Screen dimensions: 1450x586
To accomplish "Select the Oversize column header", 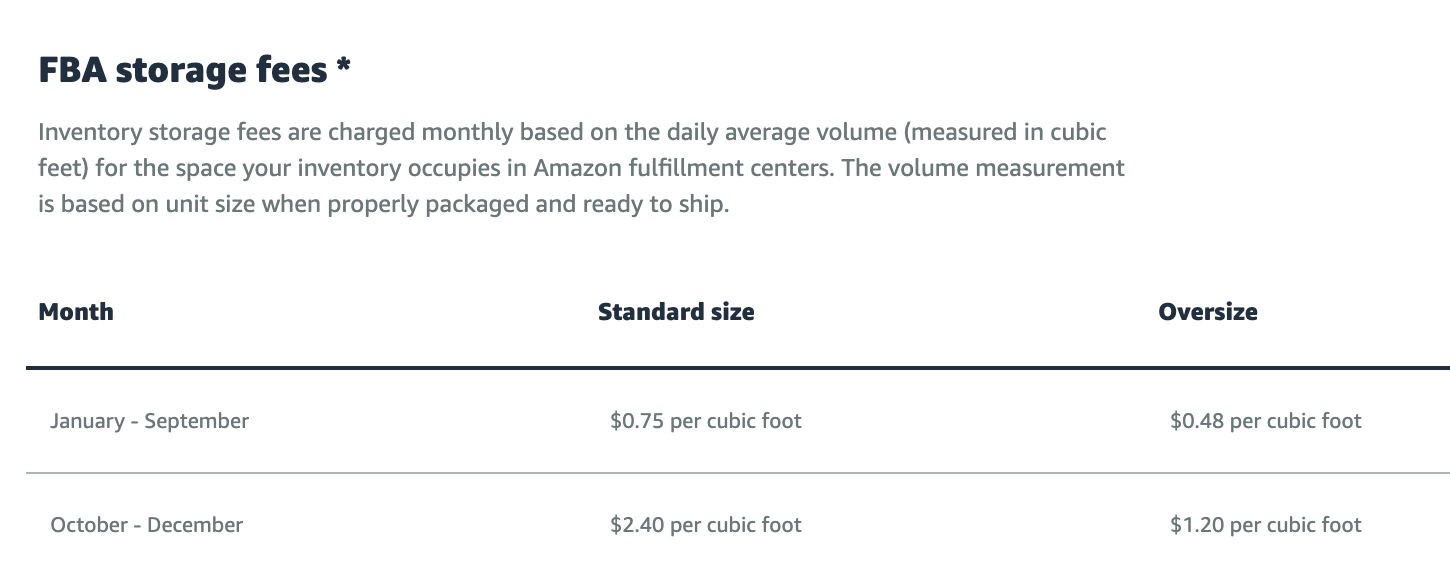I will (x=1208, y=311).
